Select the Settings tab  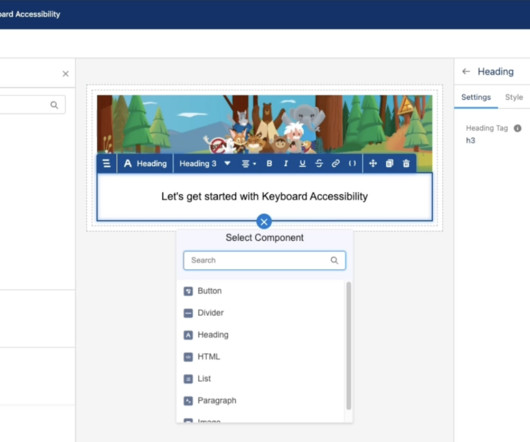pos(476,97)
